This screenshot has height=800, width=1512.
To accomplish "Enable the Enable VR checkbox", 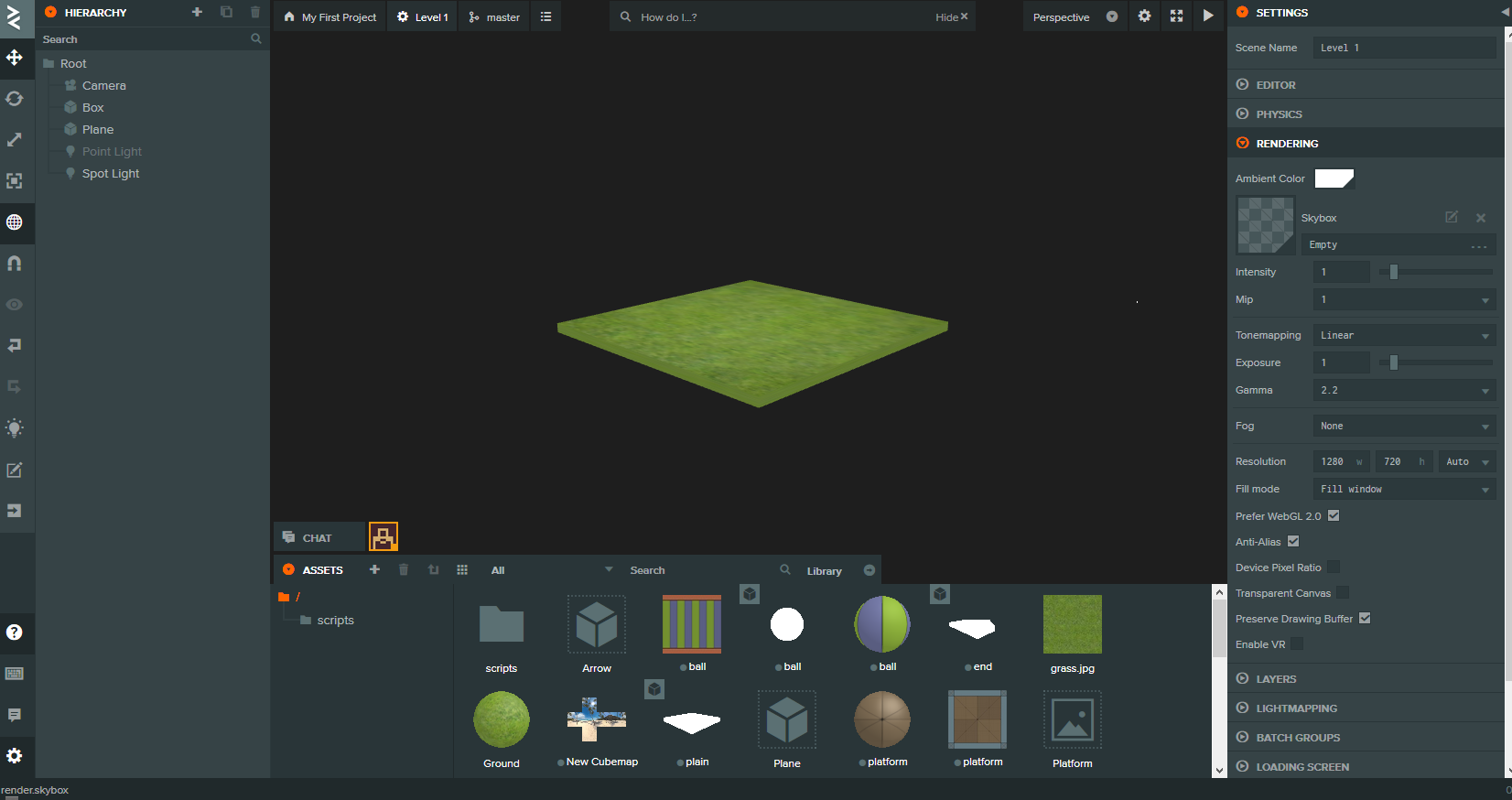I will [1297, 643].
